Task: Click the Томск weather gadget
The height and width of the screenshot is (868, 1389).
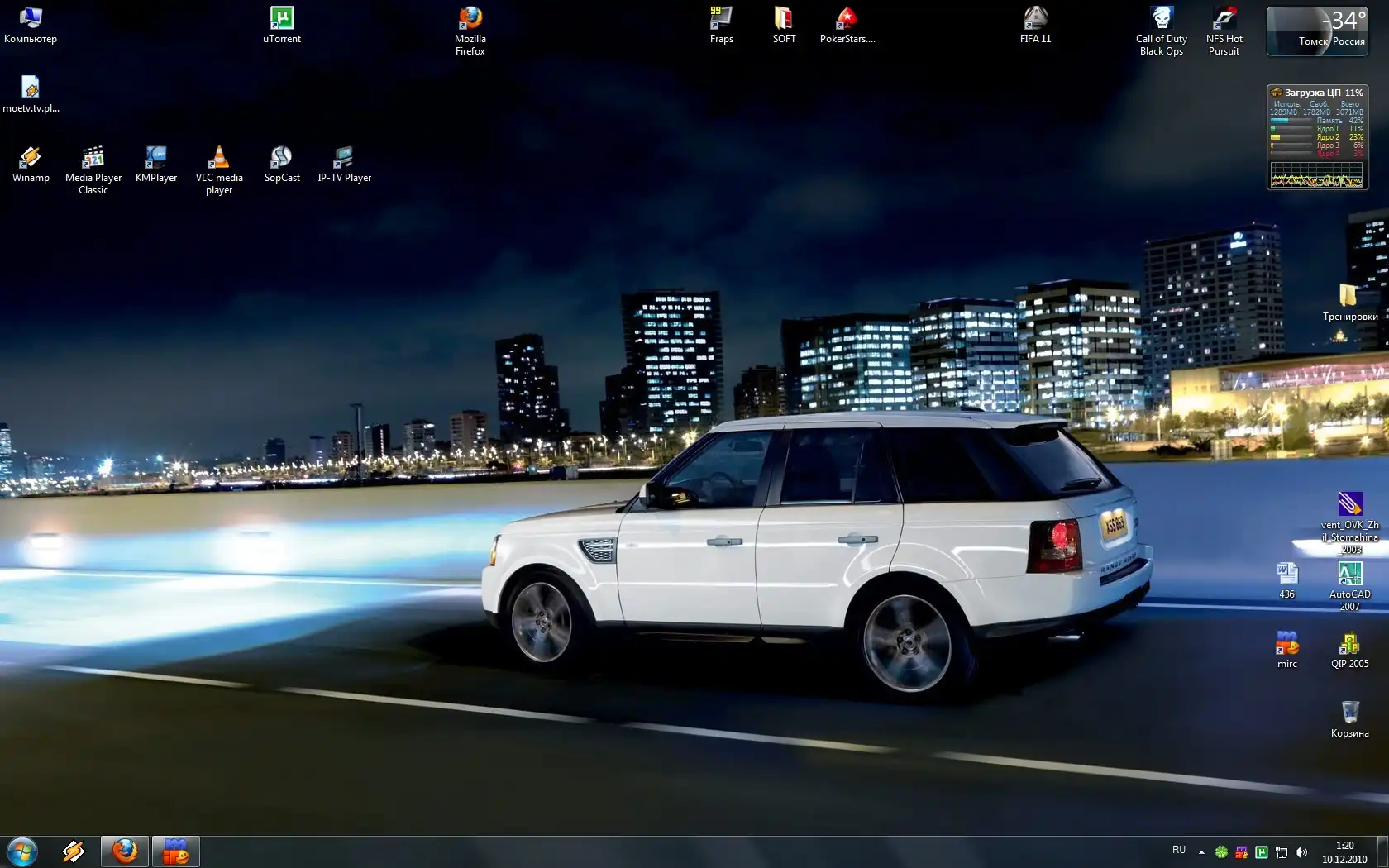Action: pos(1317,31)
